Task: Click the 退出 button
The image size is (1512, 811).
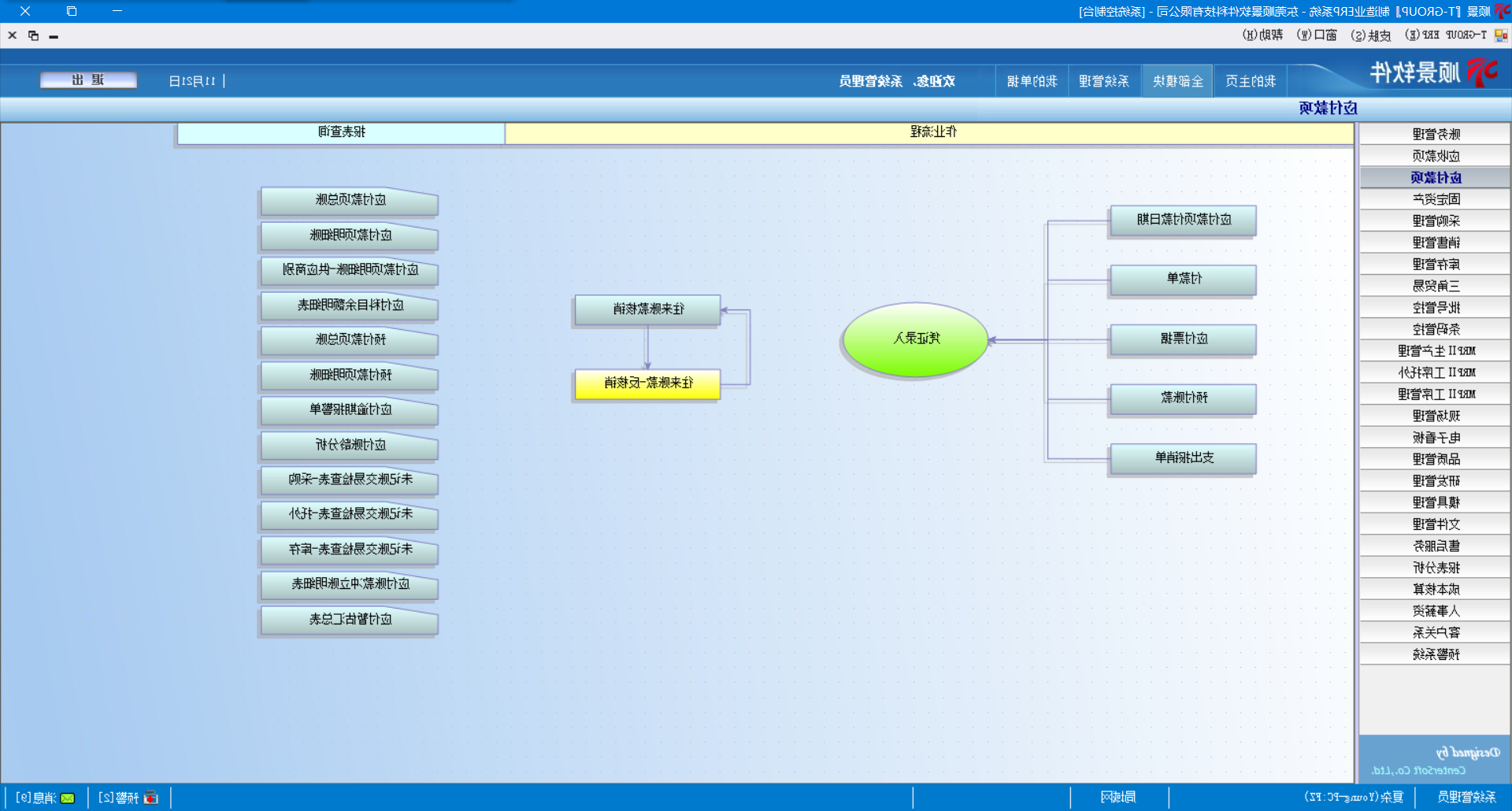Action: [88, 80]
